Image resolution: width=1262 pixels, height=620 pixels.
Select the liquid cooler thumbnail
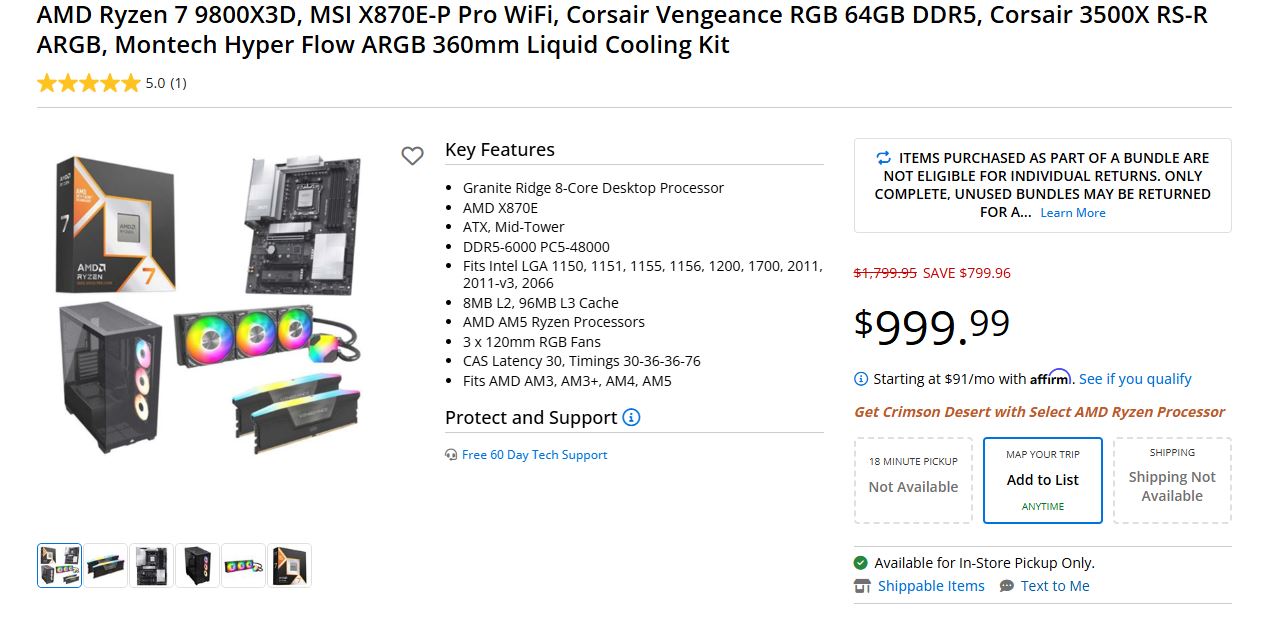coord(243,564)
